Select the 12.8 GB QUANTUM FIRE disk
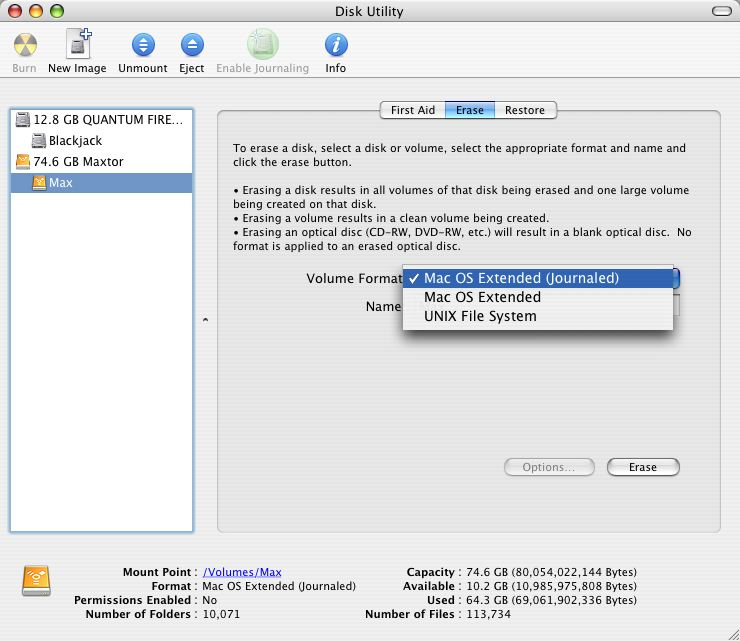The width and height of the screenshot is (740, 641). click(x=101, y=120)
